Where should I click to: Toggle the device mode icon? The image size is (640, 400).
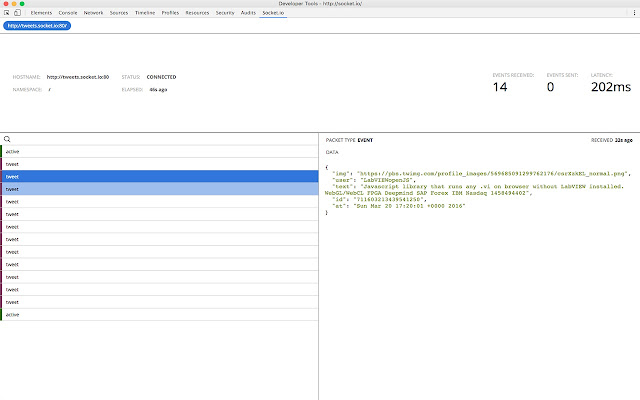(x=17, y=13)
